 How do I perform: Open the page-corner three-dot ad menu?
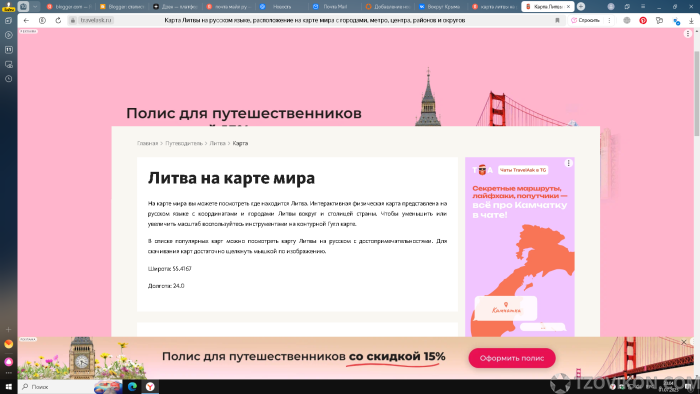[x=688, y=33]
